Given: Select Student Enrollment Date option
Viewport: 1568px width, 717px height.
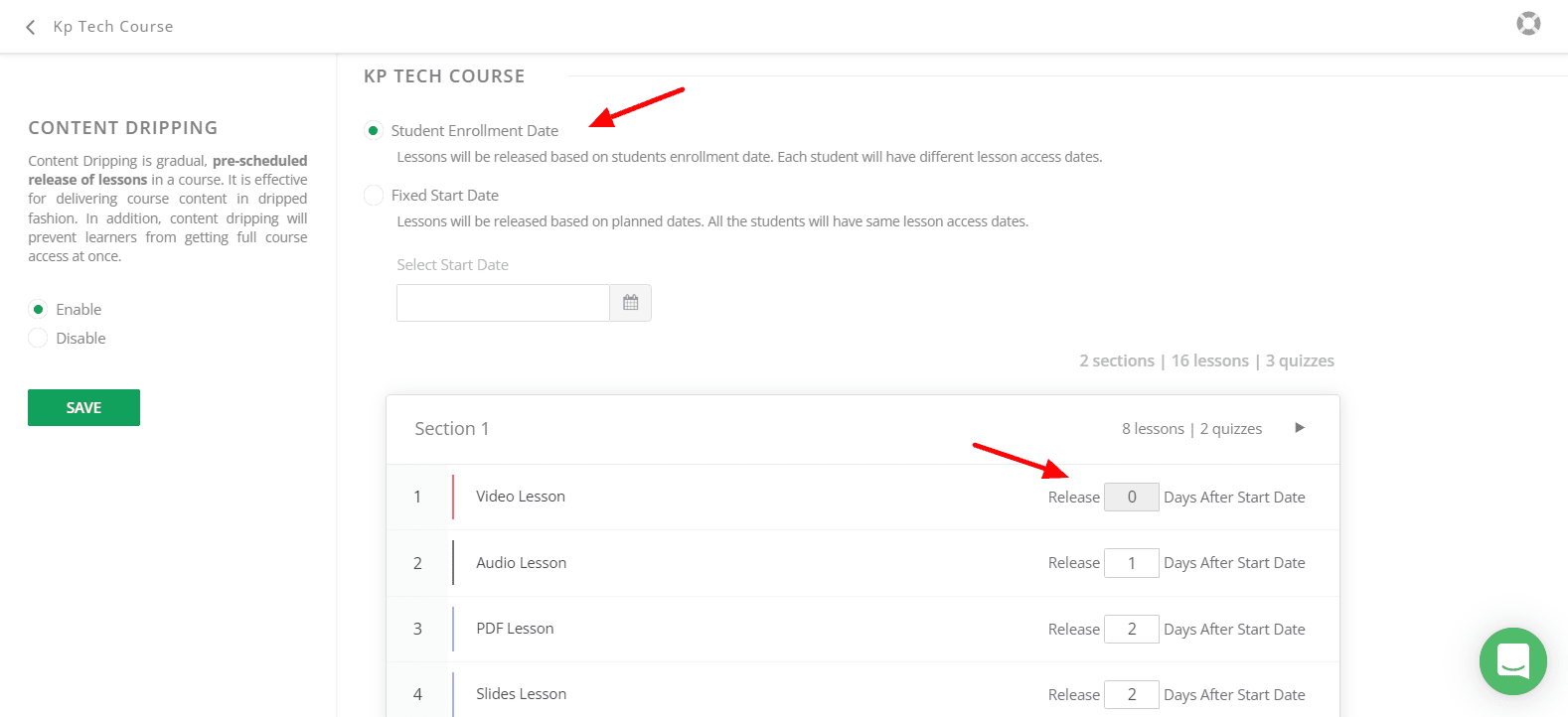Looking at the screenshot, I should click(x=374, y=131).
